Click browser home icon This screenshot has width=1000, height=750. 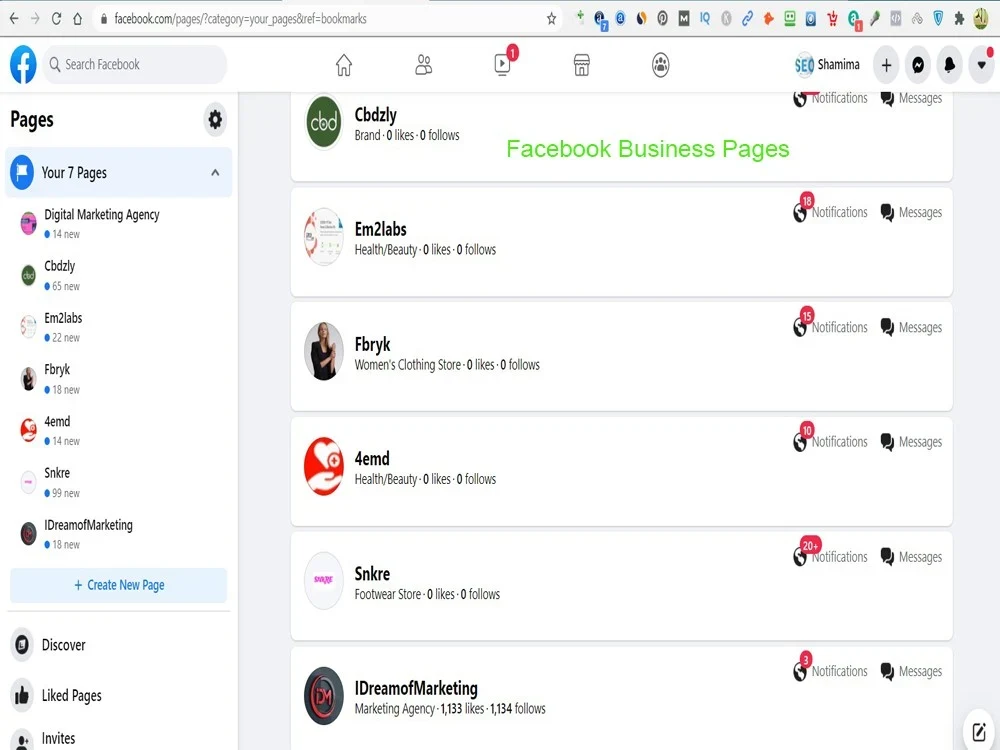pos(78,18)
